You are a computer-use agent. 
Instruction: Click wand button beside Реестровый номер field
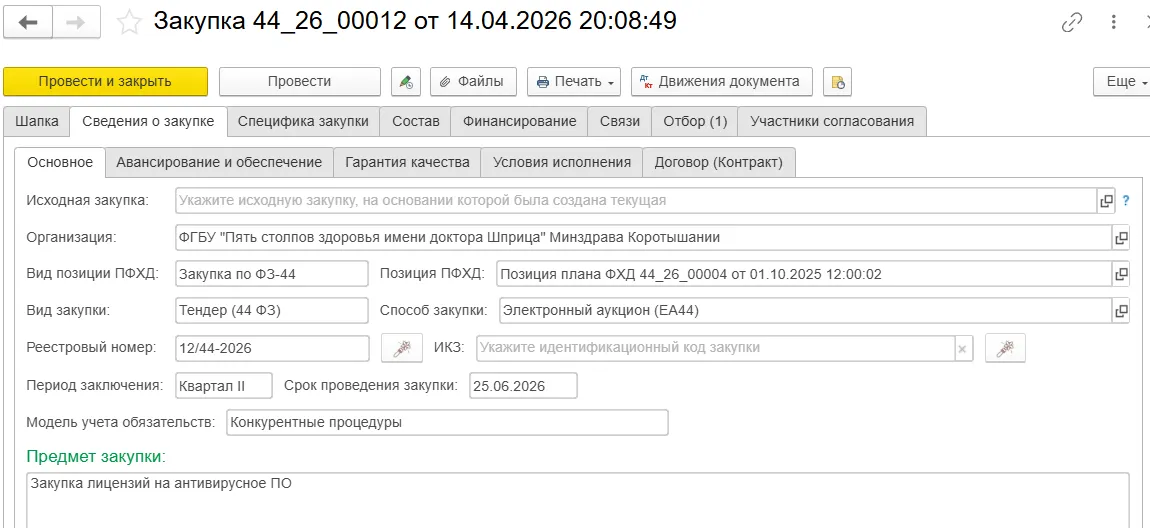[x=402, y=348]
